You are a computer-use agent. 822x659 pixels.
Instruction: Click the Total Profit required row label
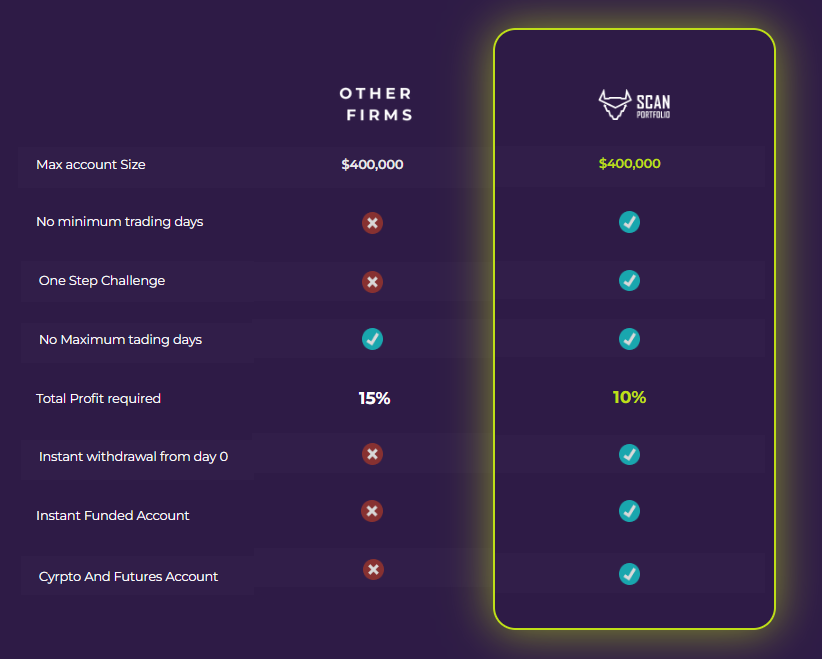point(98,399)
